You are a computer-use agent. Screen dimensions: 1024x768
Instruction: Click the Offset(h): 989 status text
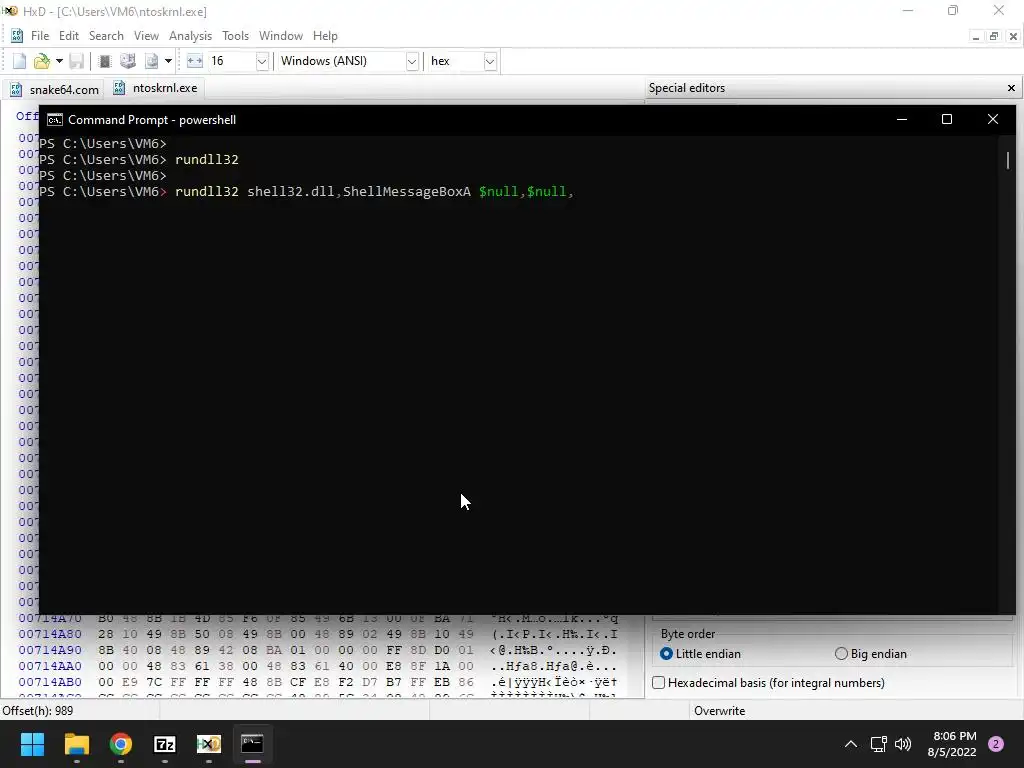click(x=38, y=711)
